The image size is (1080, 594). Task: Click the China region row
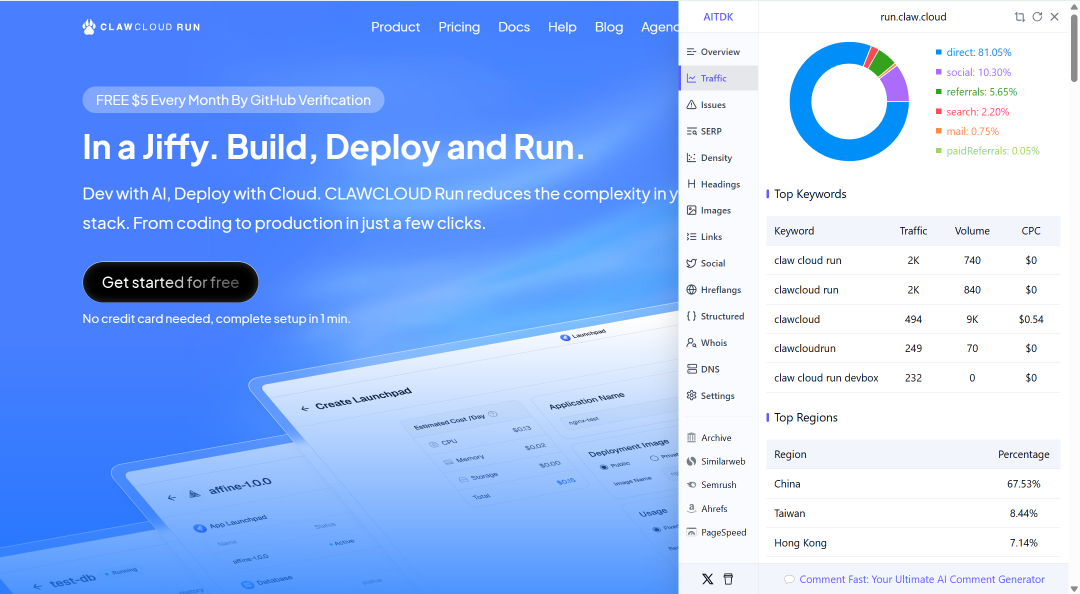point(913,484)
